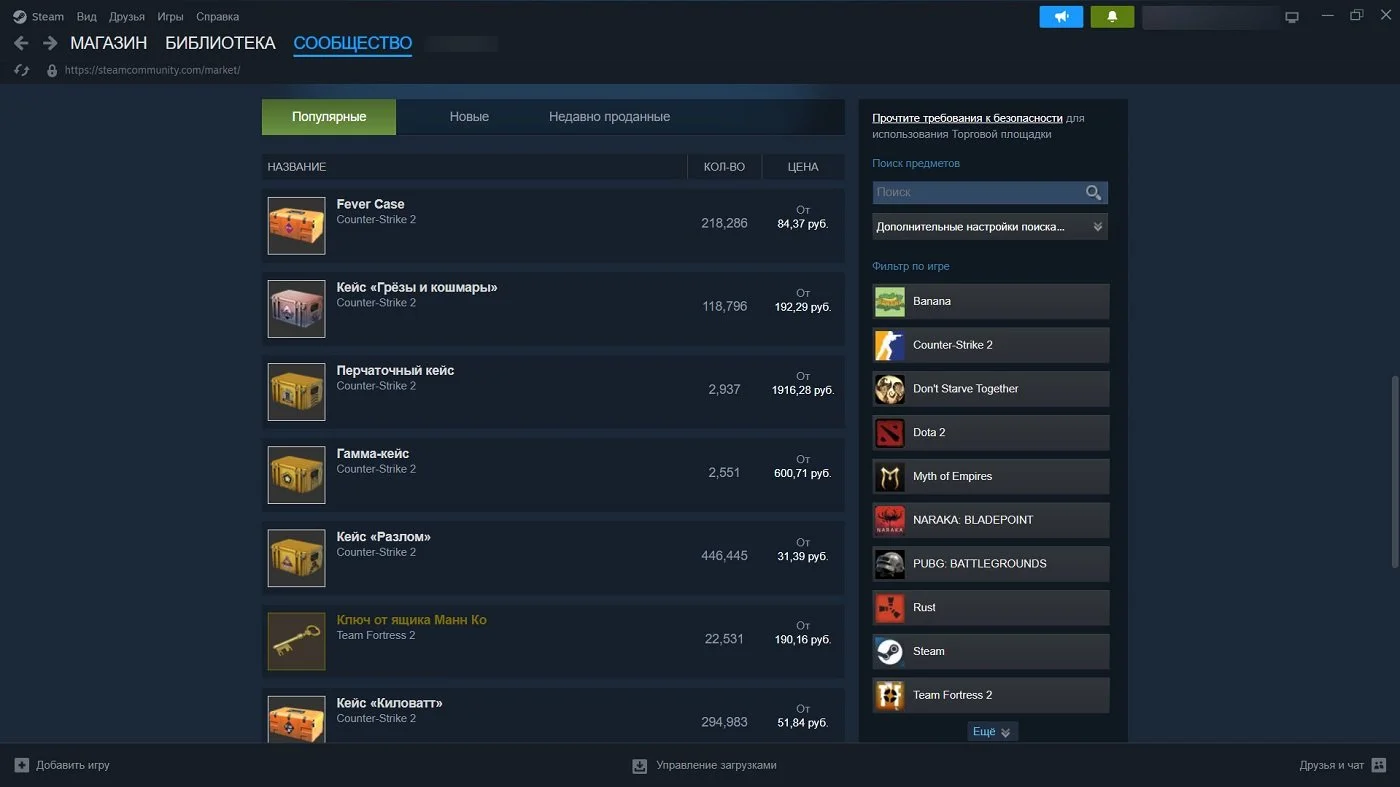Sort by НАЗВАНИЕ column header

297,167
